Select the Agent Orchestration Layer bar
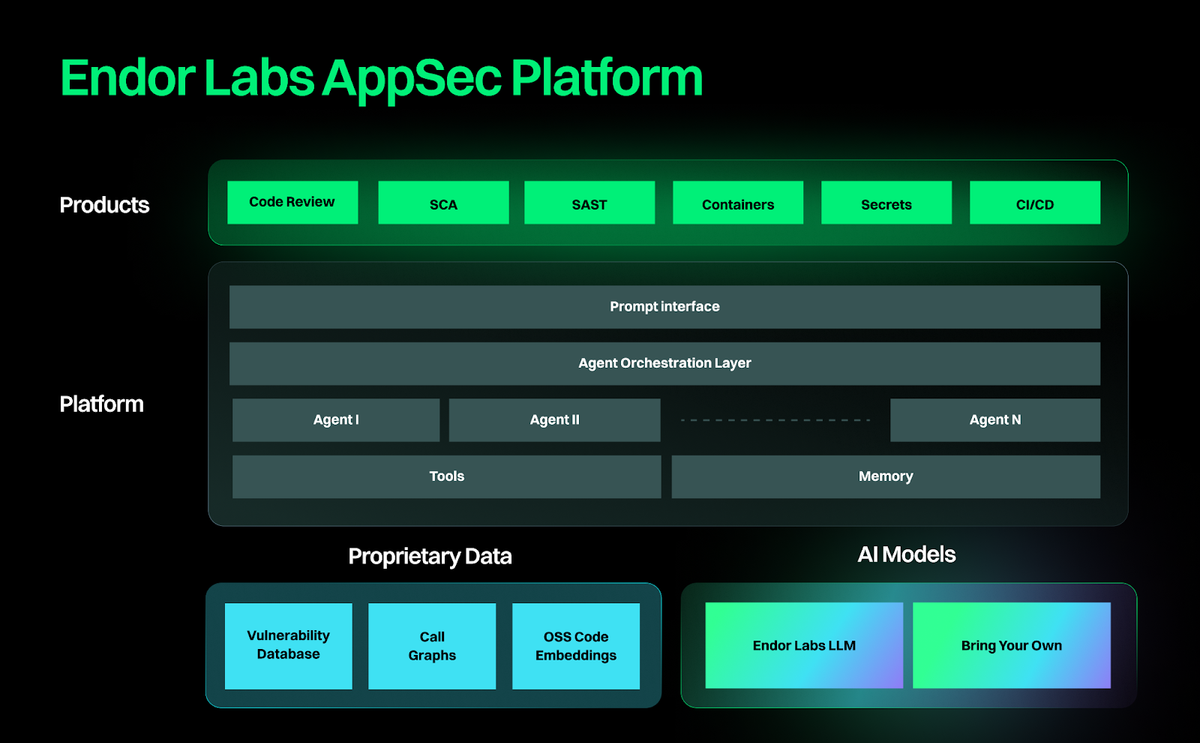This screenshot has width=1200, height=743. tap(665, 363)
